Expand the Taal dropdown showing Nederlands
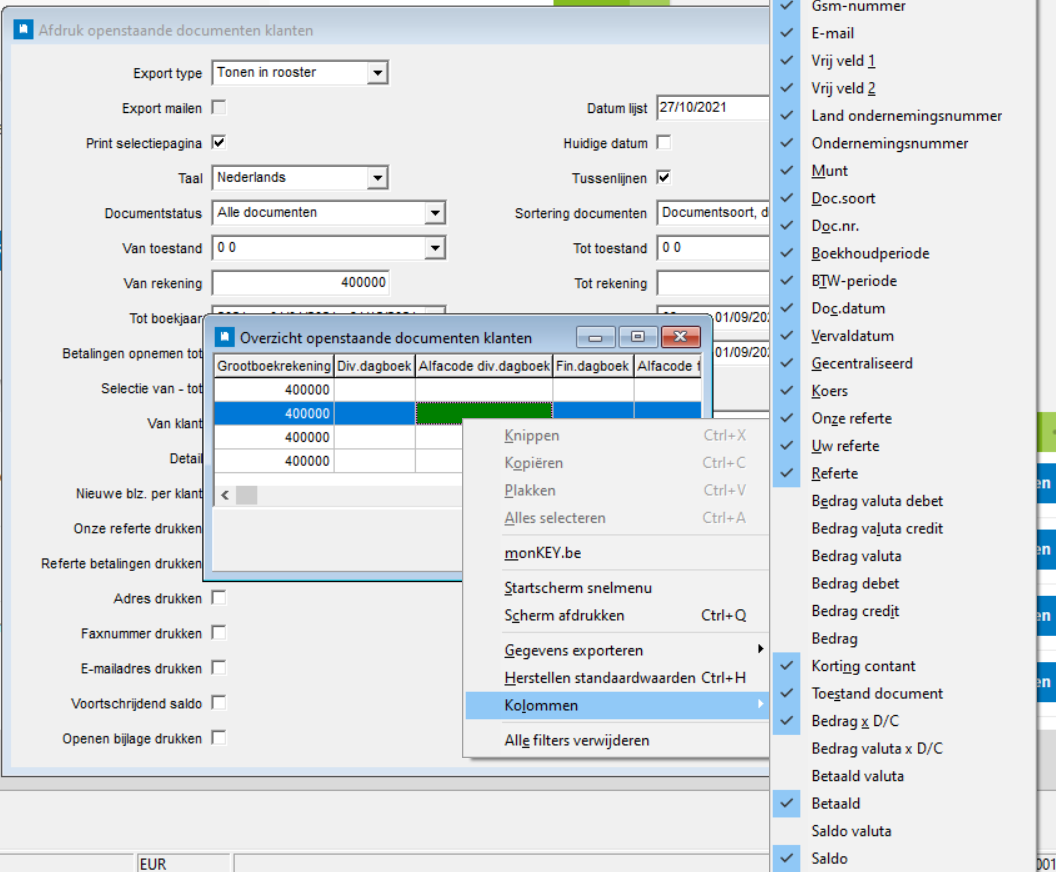This screenshot has width=1056, height=872. tap(376, 178)
